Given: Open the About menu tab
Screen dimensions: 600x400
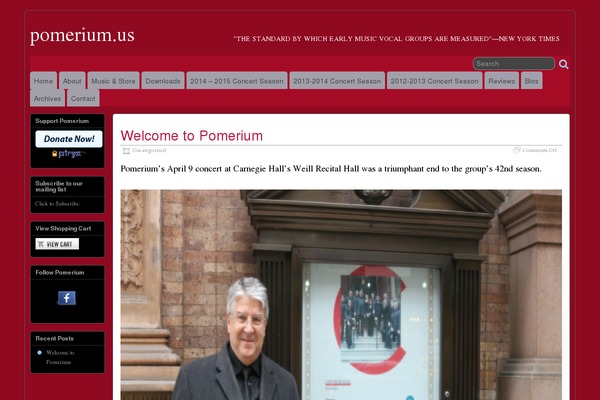Looking at the screenshot, I should [x=72, y=81].
